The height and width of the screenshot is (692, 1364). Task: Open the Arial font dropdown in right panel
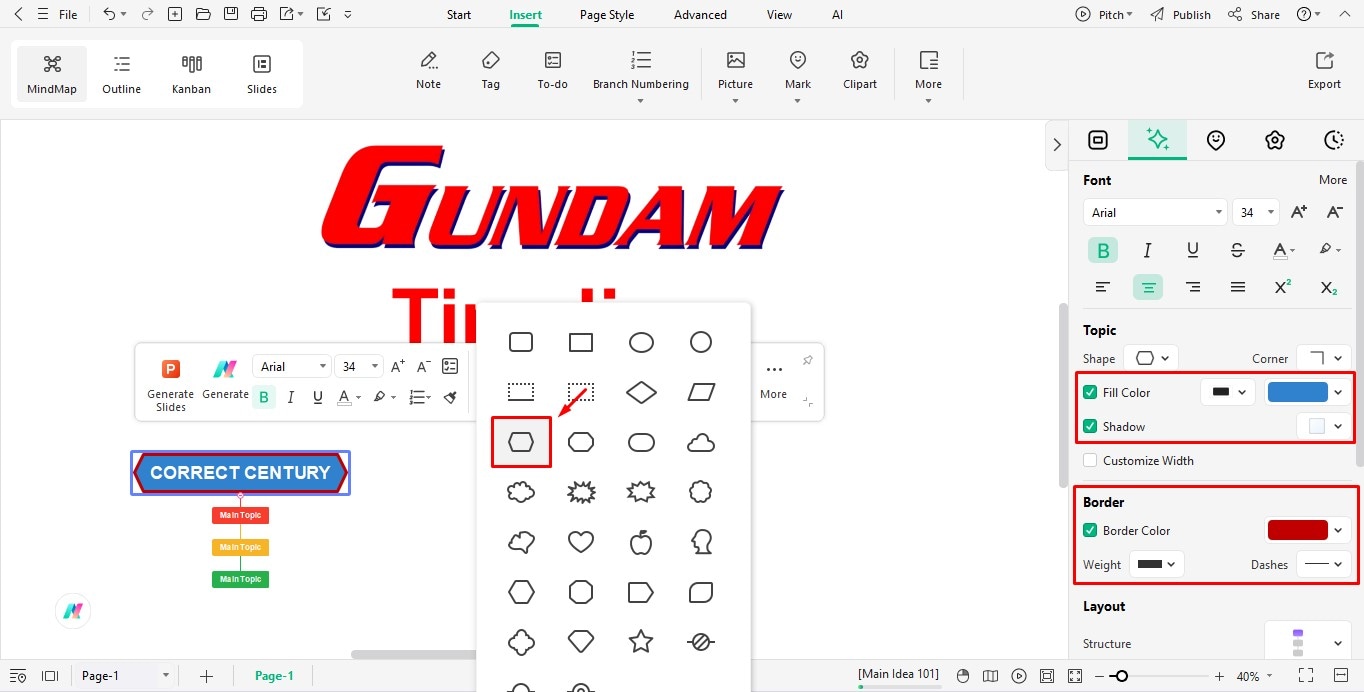tap(1155, 212)
